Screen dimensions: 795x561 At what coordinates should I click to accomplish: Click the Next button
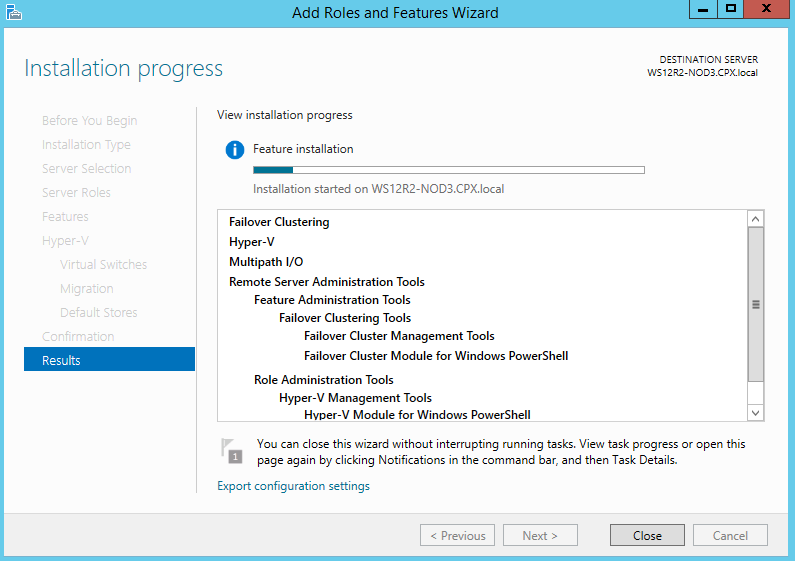click(540, 536)
